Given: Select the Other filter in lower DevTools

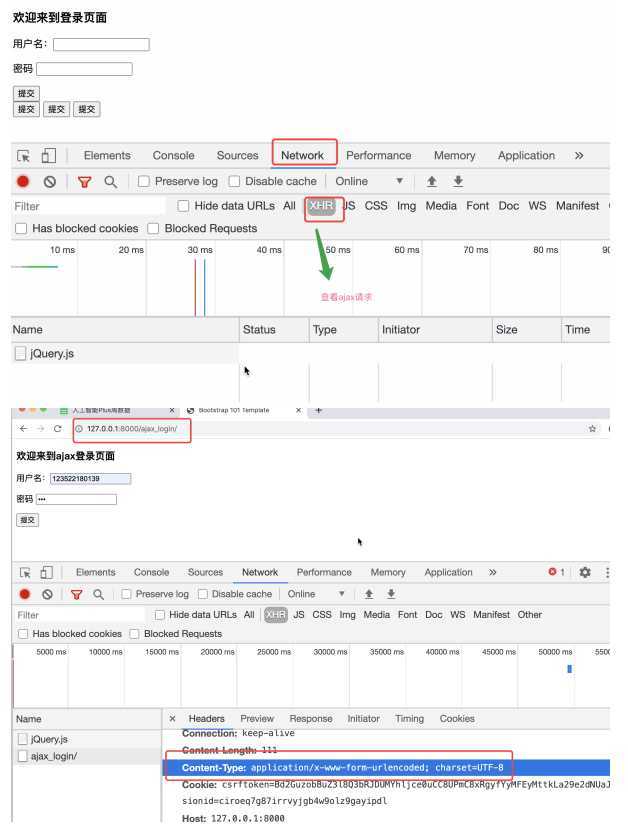Looking at the screenshot, I should pos(529,615).
